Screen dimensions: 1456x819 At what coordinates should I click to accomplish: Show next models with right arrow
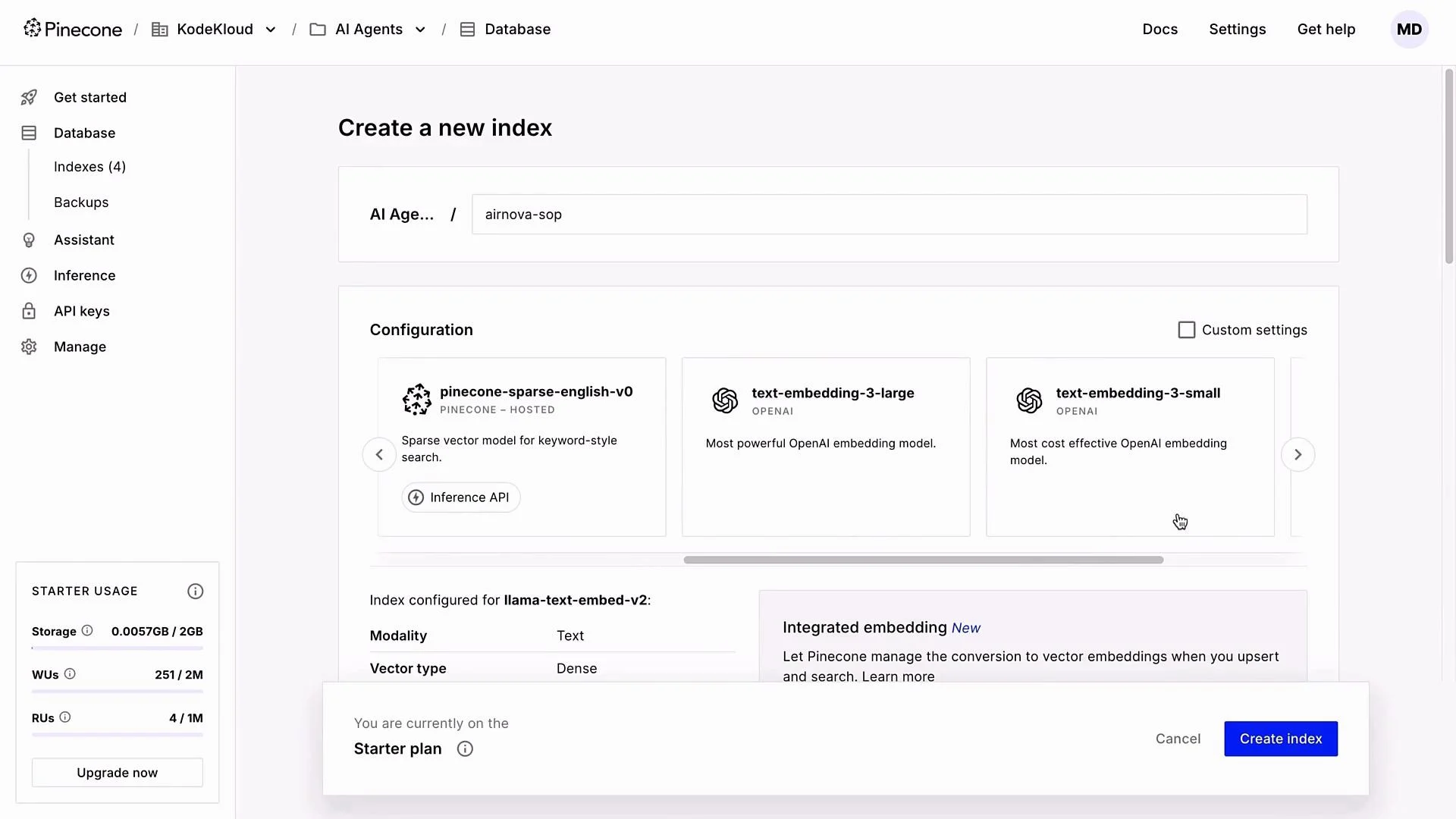point(1298,454)
